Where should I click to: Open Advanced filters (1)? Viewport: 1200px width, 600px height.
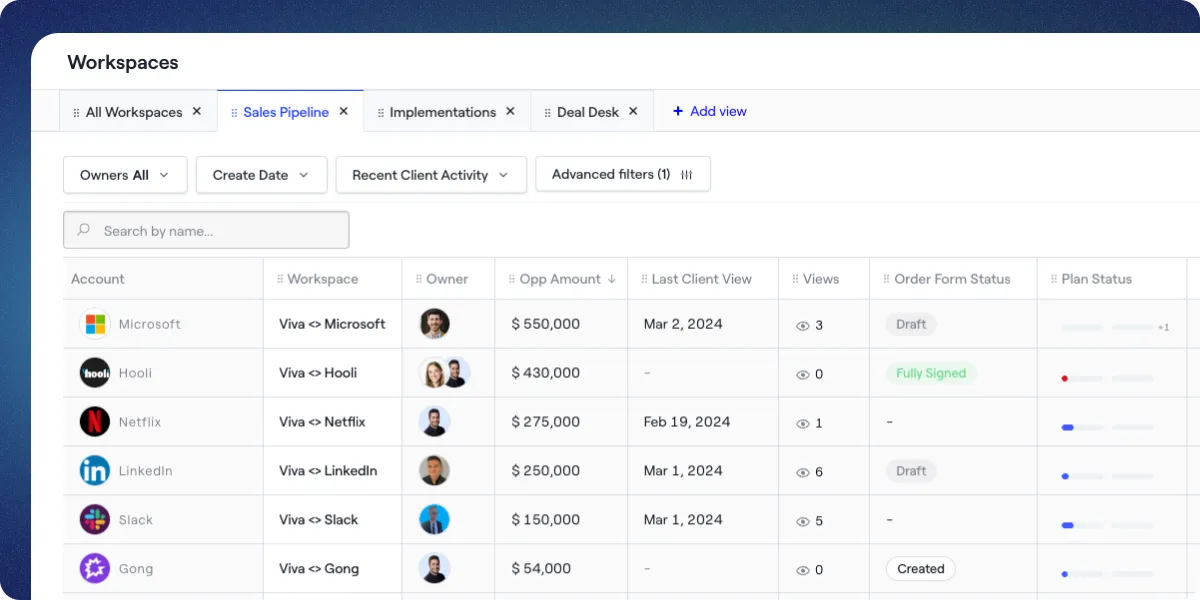[x=623, y=174]
